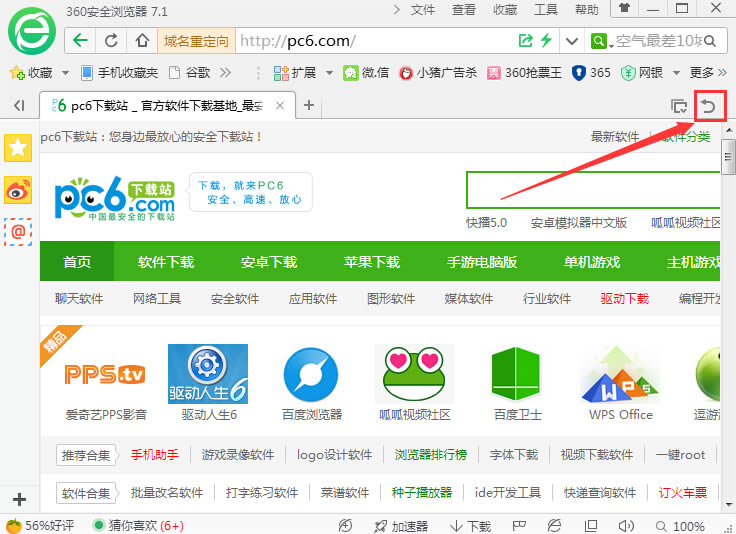Open the 收藏 menu
The height and width of the screenshot is (534, 736).
click(505, 9)
